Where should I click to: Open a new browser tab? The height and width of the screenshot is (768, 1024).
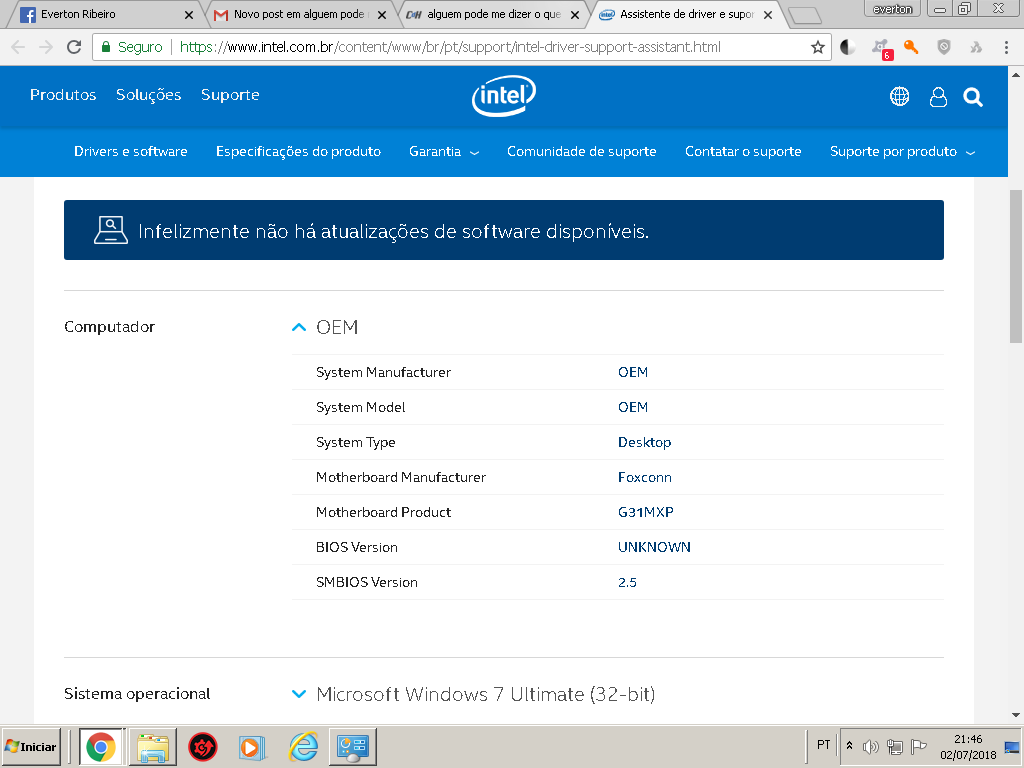(x=805, y=16)
